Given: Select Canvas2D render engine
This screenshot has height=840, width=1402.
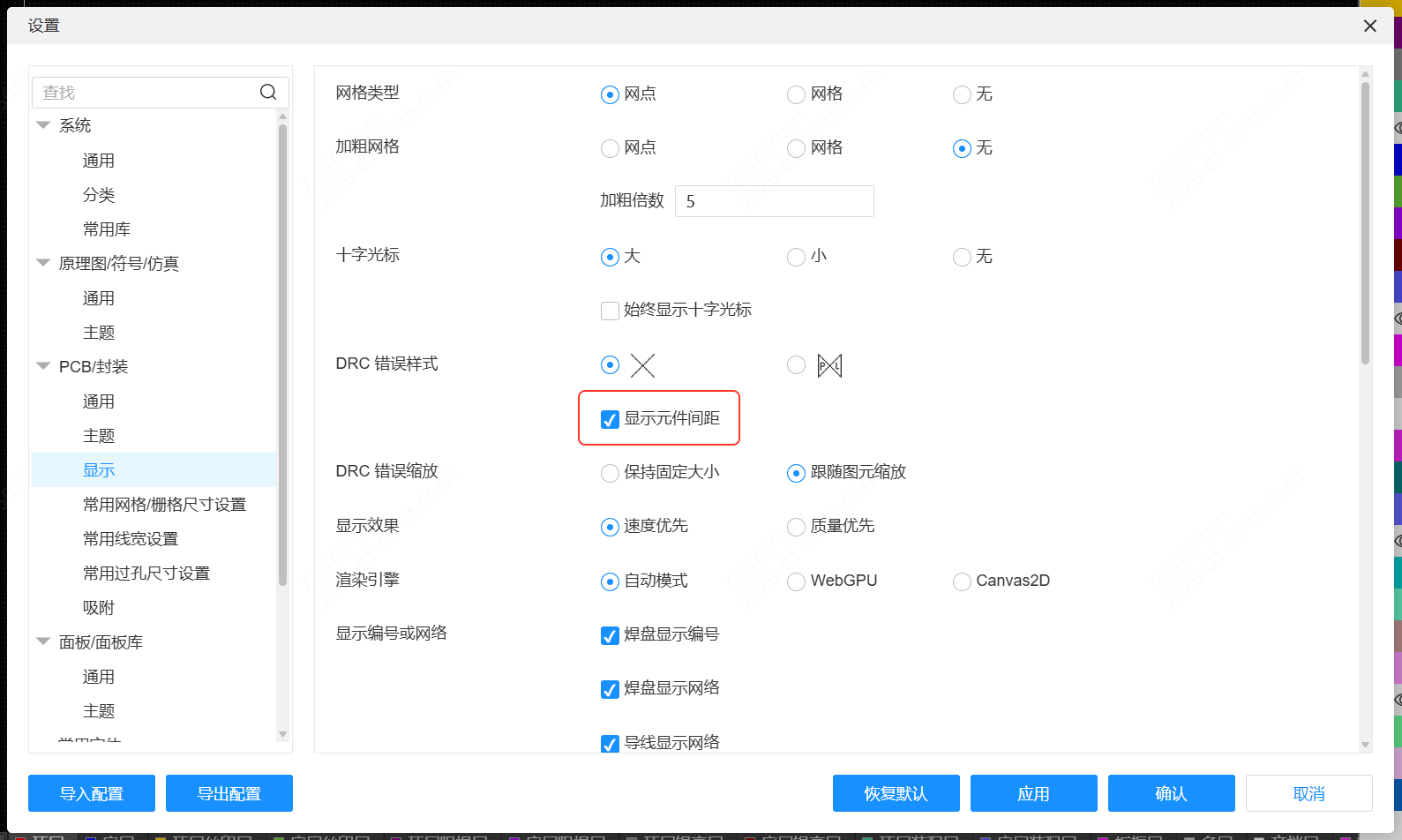Looking at the screenshot, I should (x=962, y=581).
